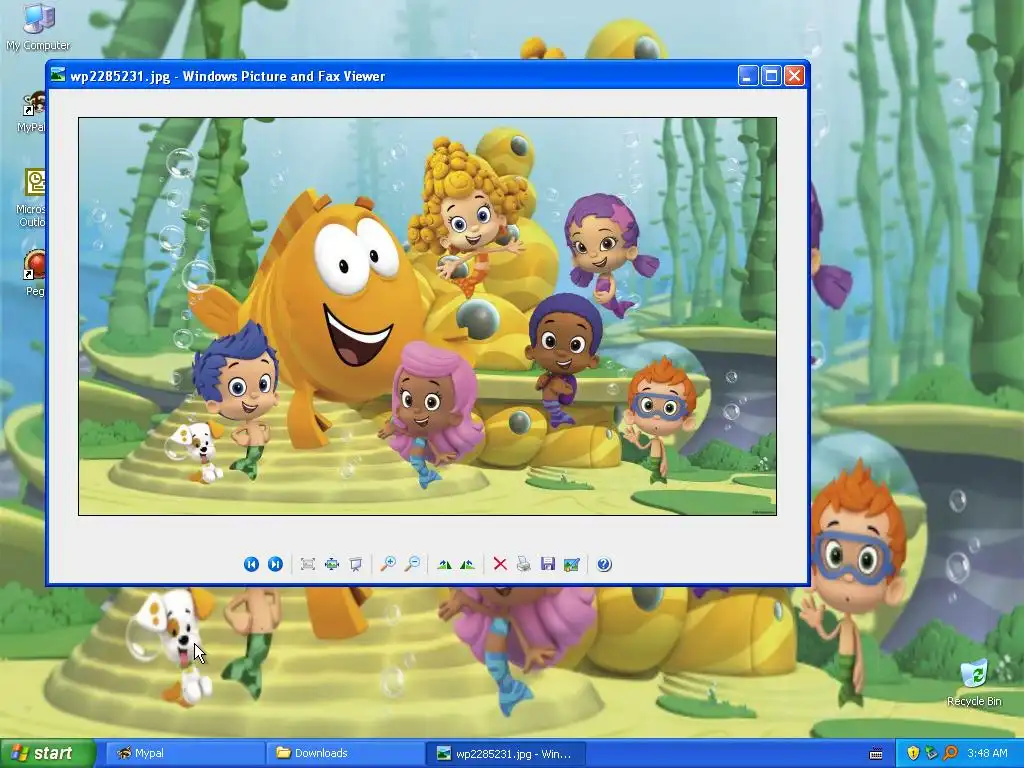The image size is (1024, 768).
Task: Open Picture Viewer help
Action: 604,564
